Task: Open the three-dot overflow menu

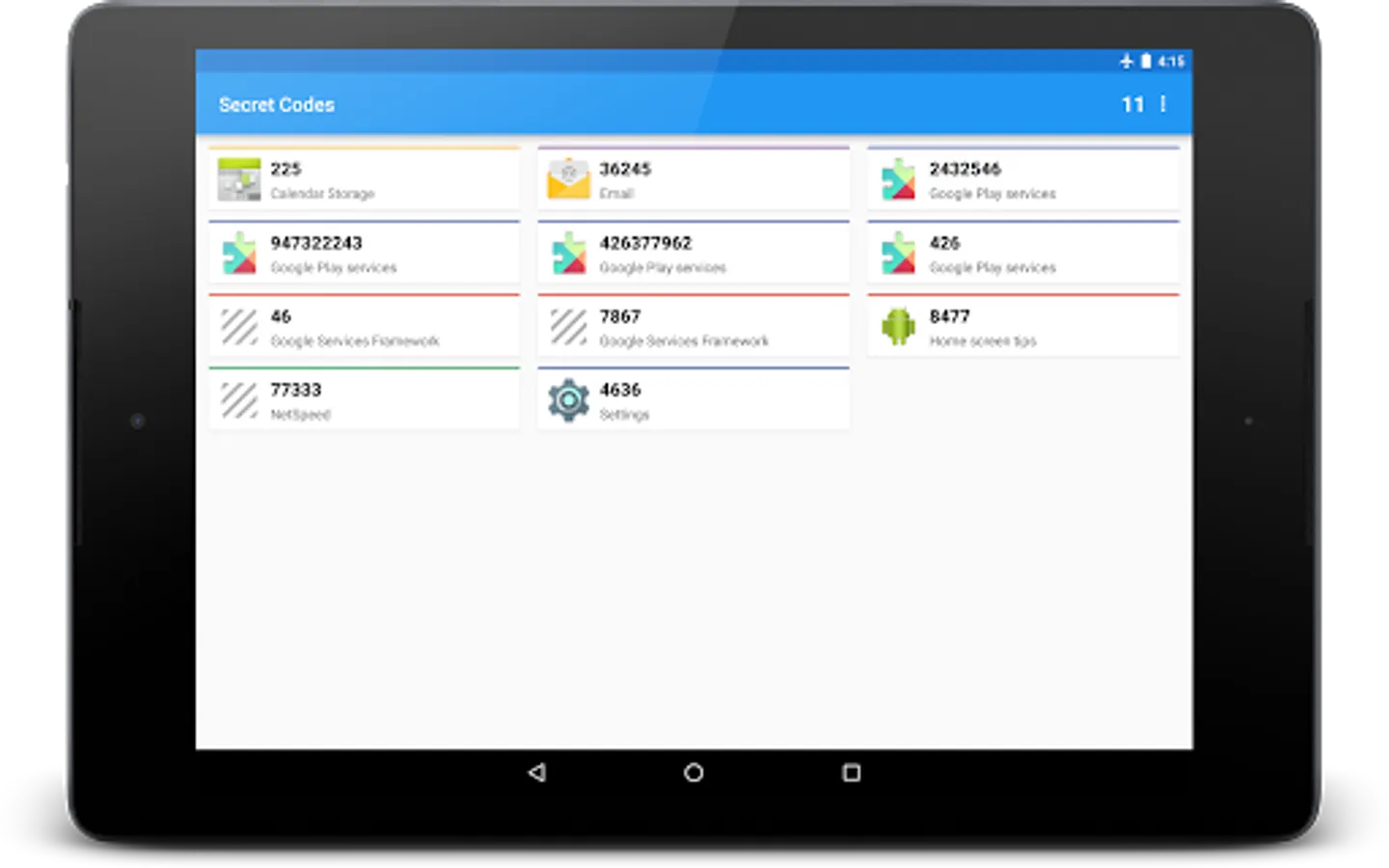Action: coord(1163,104)
